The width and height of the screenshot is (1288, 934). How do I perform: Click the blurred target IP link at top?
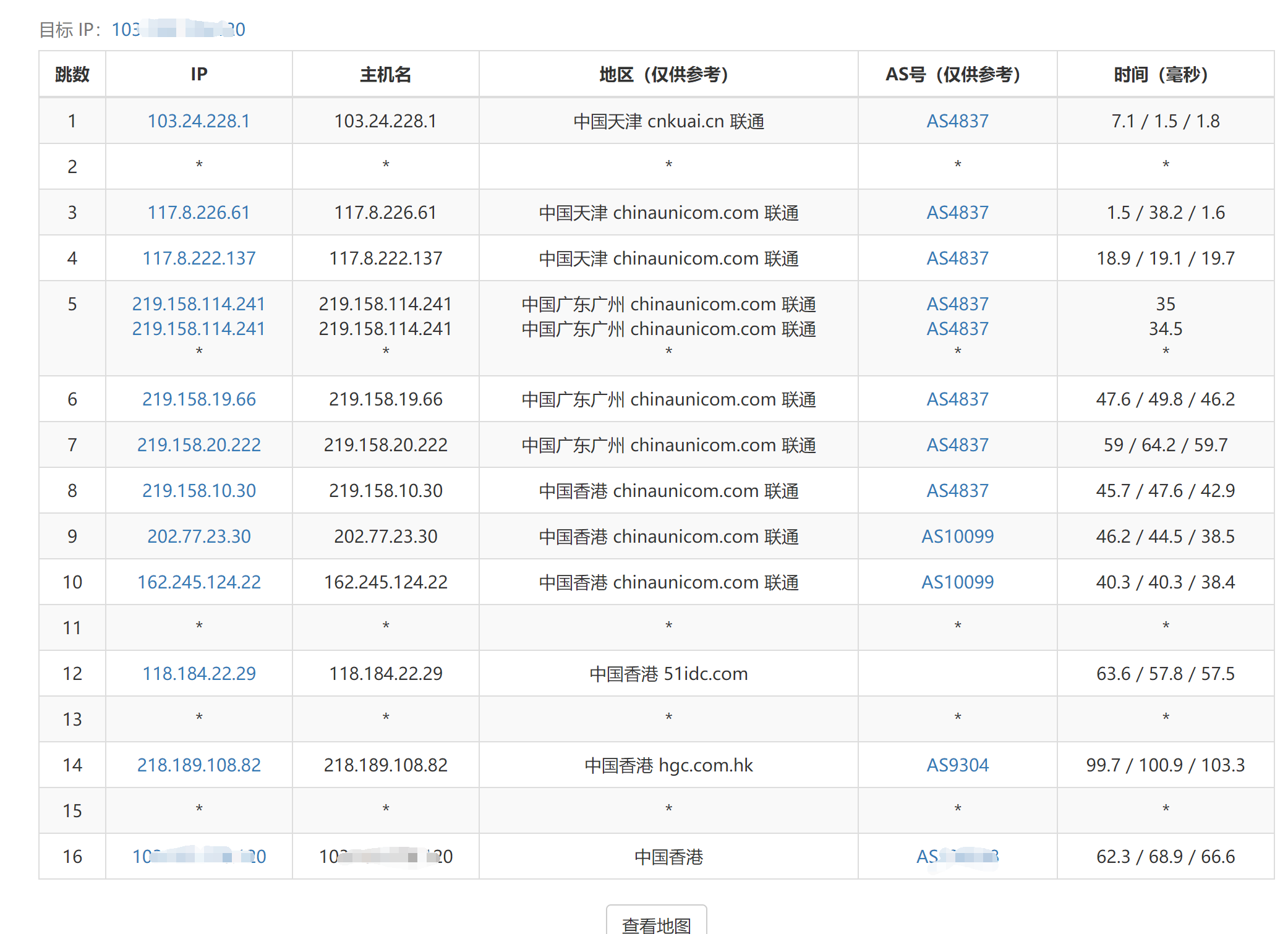click(178, 29)
